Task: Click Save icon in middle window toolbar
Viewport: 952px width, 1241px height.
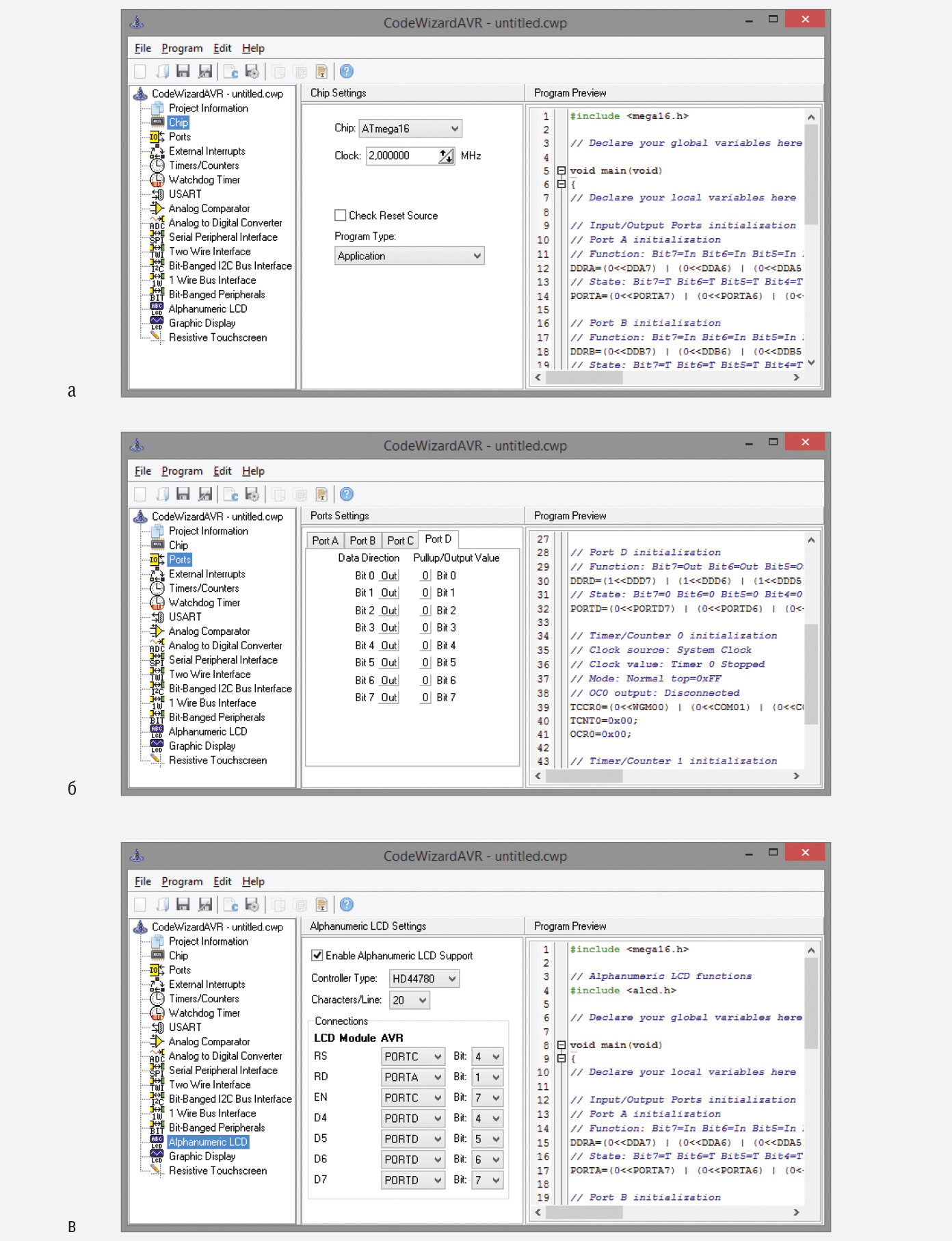Action: (183, 494)
